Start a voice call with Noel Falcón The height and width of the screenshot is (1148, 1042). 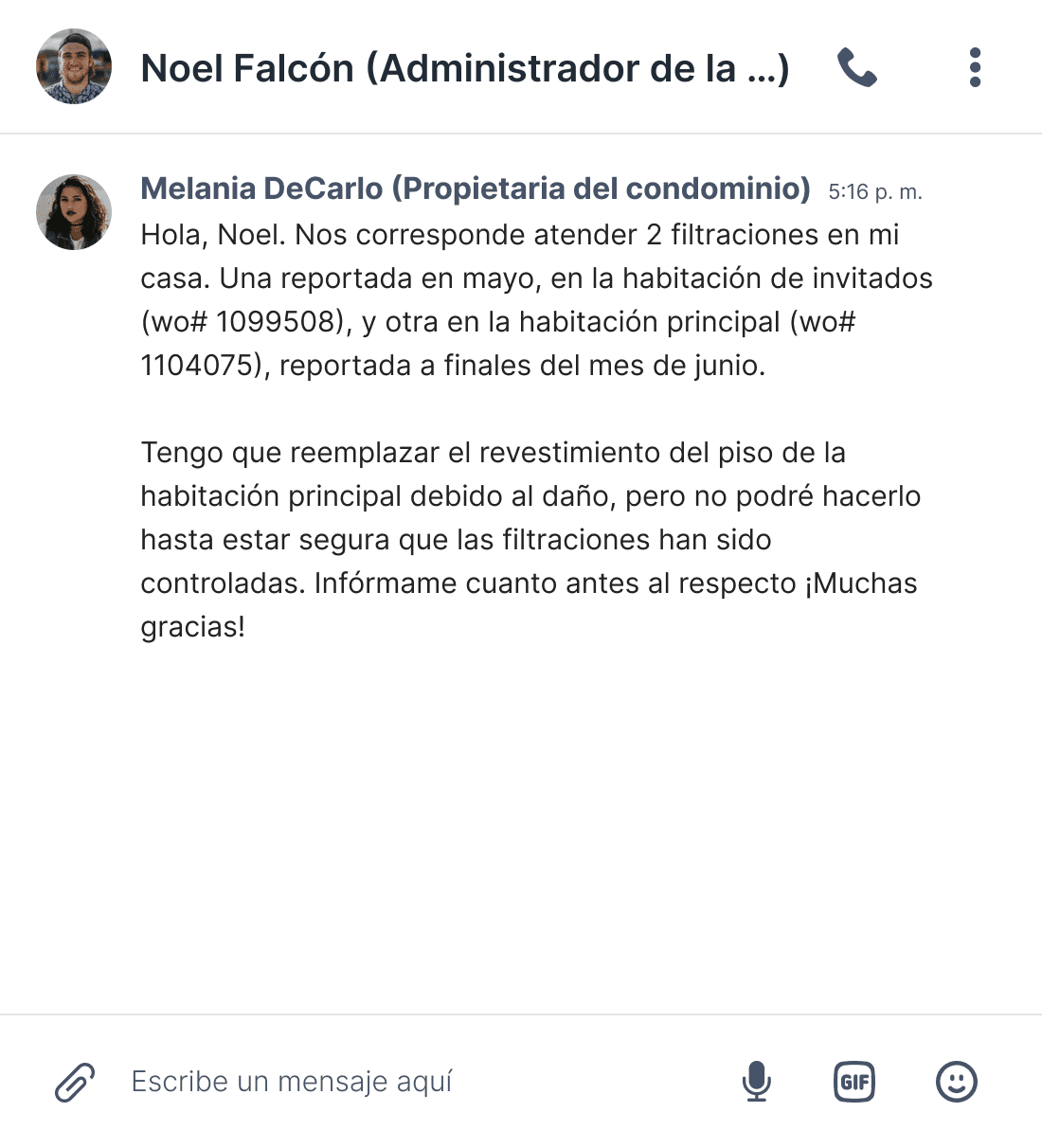tap(857, 67)
